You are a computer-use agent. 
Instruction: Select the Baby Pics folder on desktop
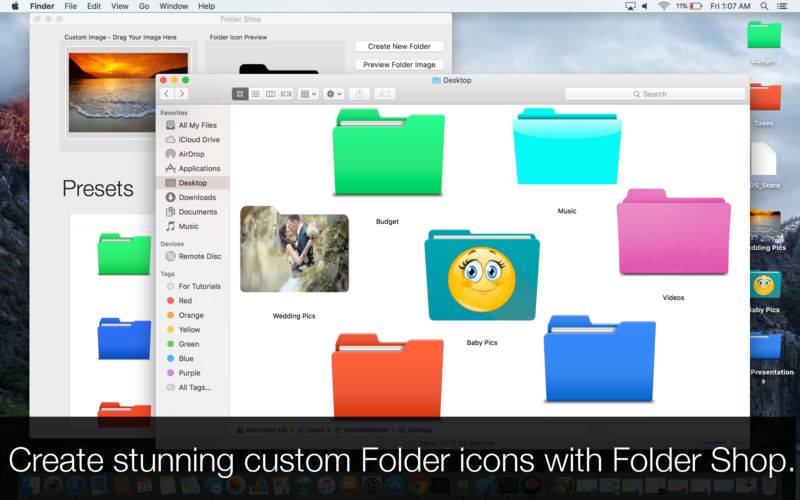click(x=764, y=285)
